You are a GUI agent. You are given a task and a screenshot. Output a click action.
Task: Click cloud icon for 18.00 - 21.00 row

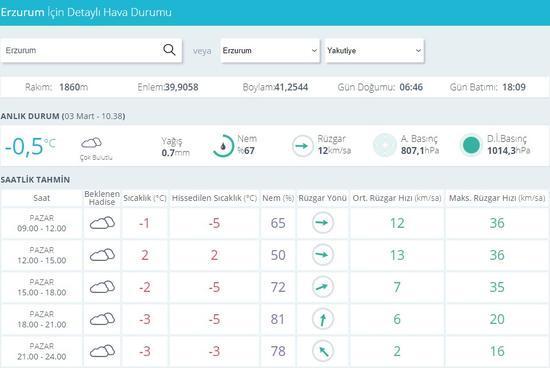(102, 319)
